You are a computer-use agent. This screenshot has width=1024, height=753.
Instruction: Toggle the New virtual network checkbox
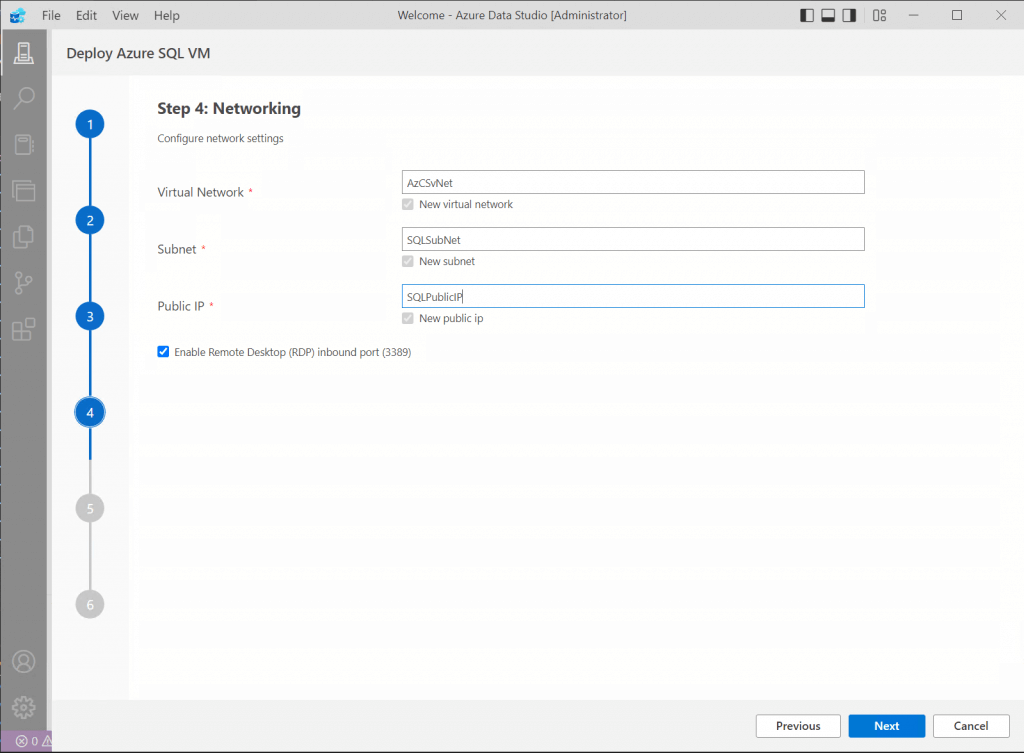point(406,204)
